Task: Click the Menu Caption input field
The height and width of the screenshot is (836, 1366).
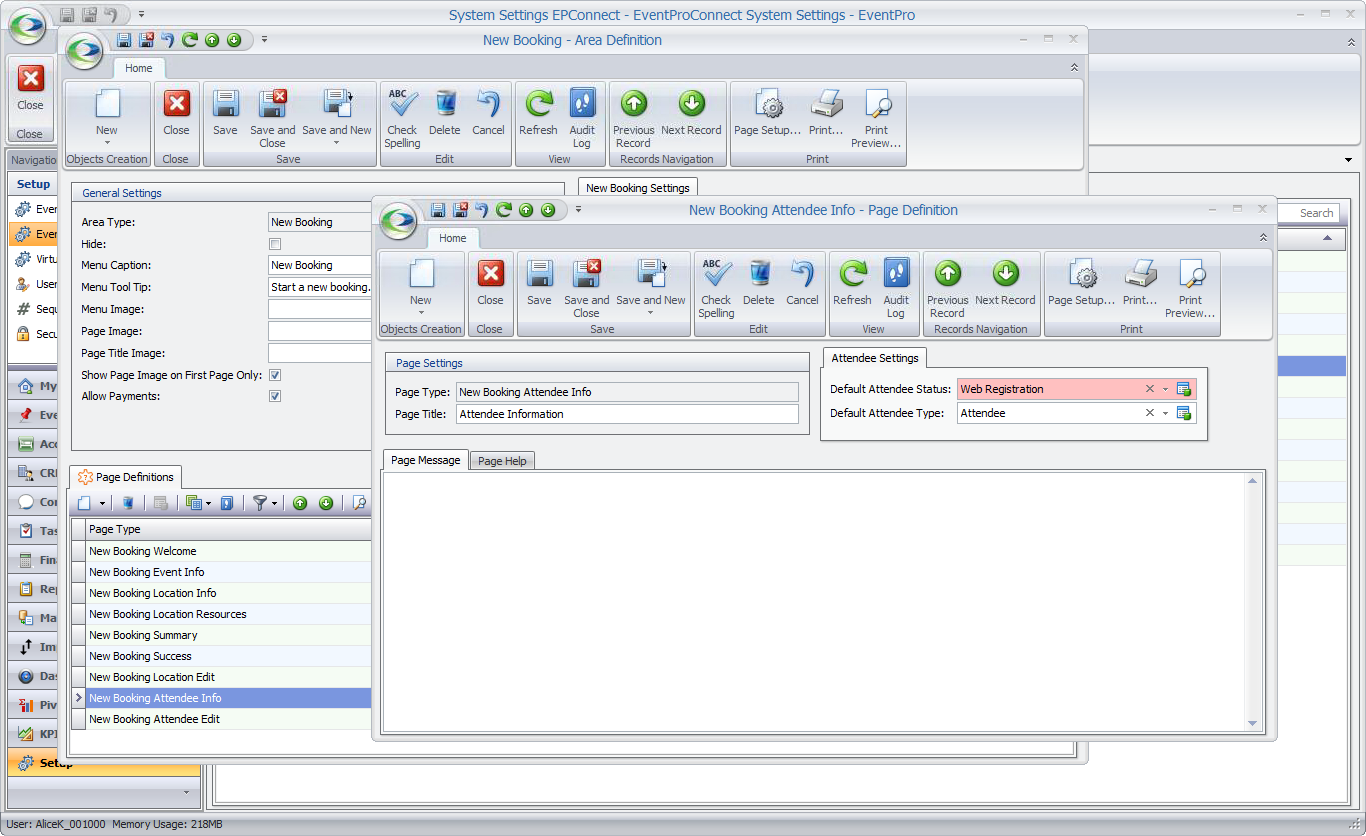Action: point(320,265)
